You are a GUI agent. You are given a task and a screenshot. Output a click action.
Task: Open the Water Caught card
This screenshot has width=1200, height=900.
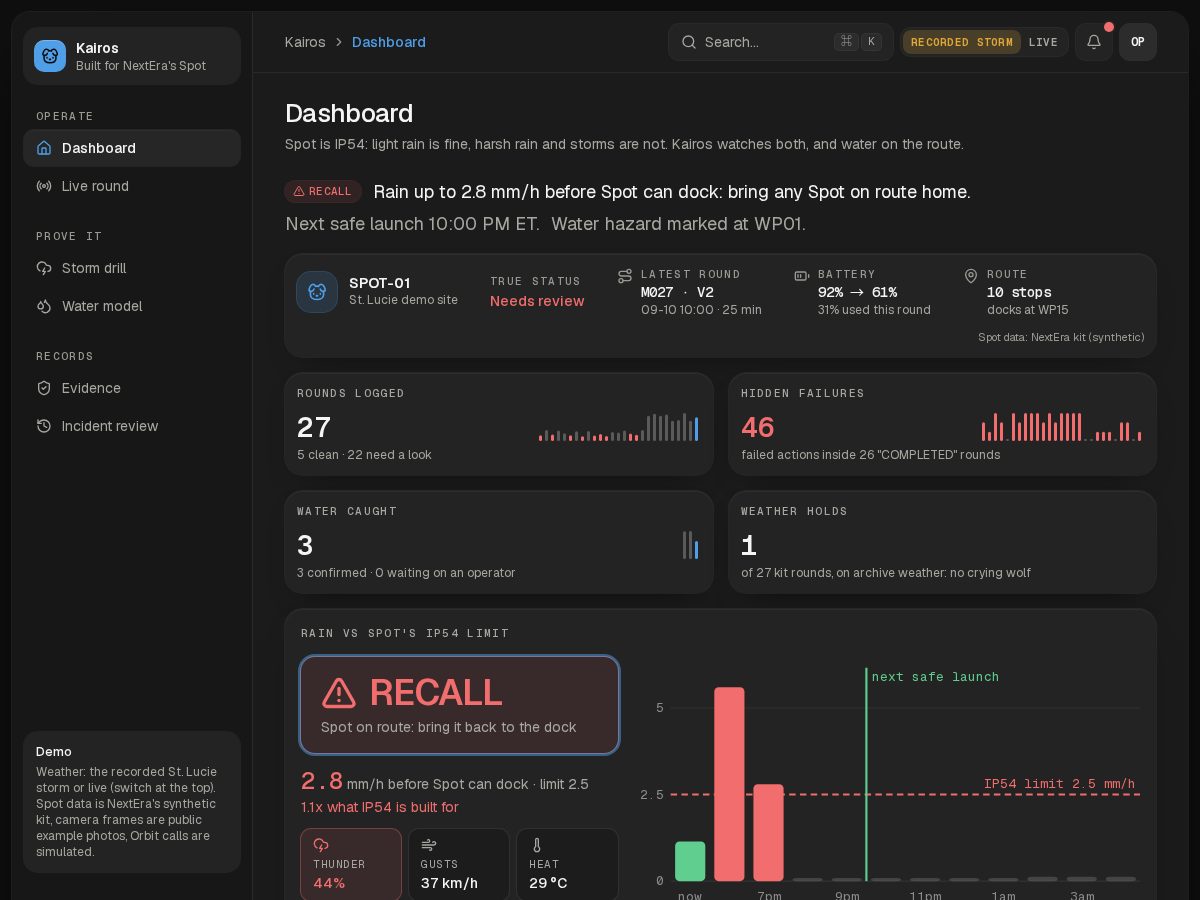[x=499, y=542]
